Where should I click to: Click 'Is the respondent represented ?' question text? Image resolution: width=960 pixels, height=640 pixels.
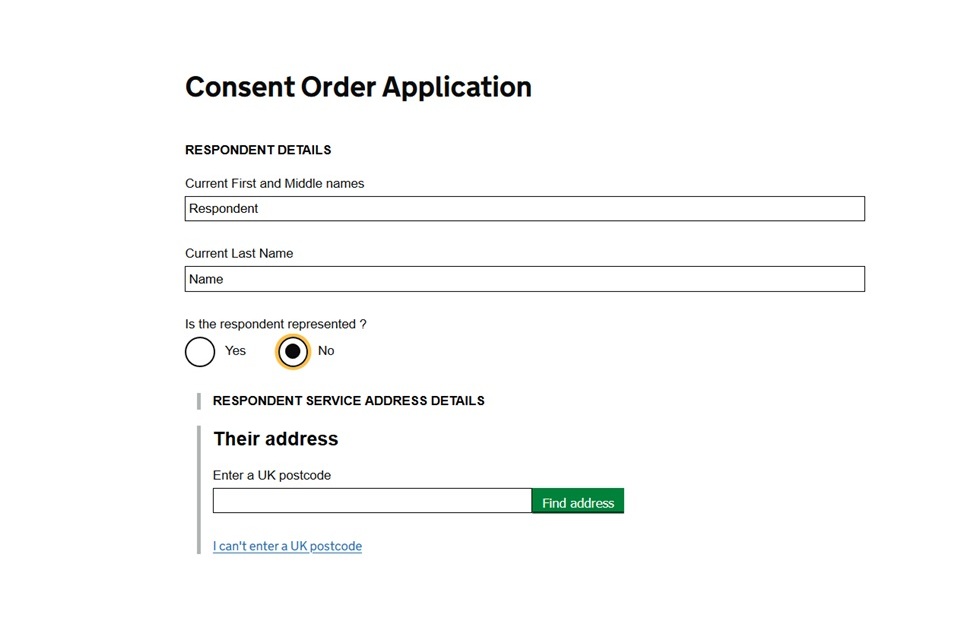(x=275, y=324)
